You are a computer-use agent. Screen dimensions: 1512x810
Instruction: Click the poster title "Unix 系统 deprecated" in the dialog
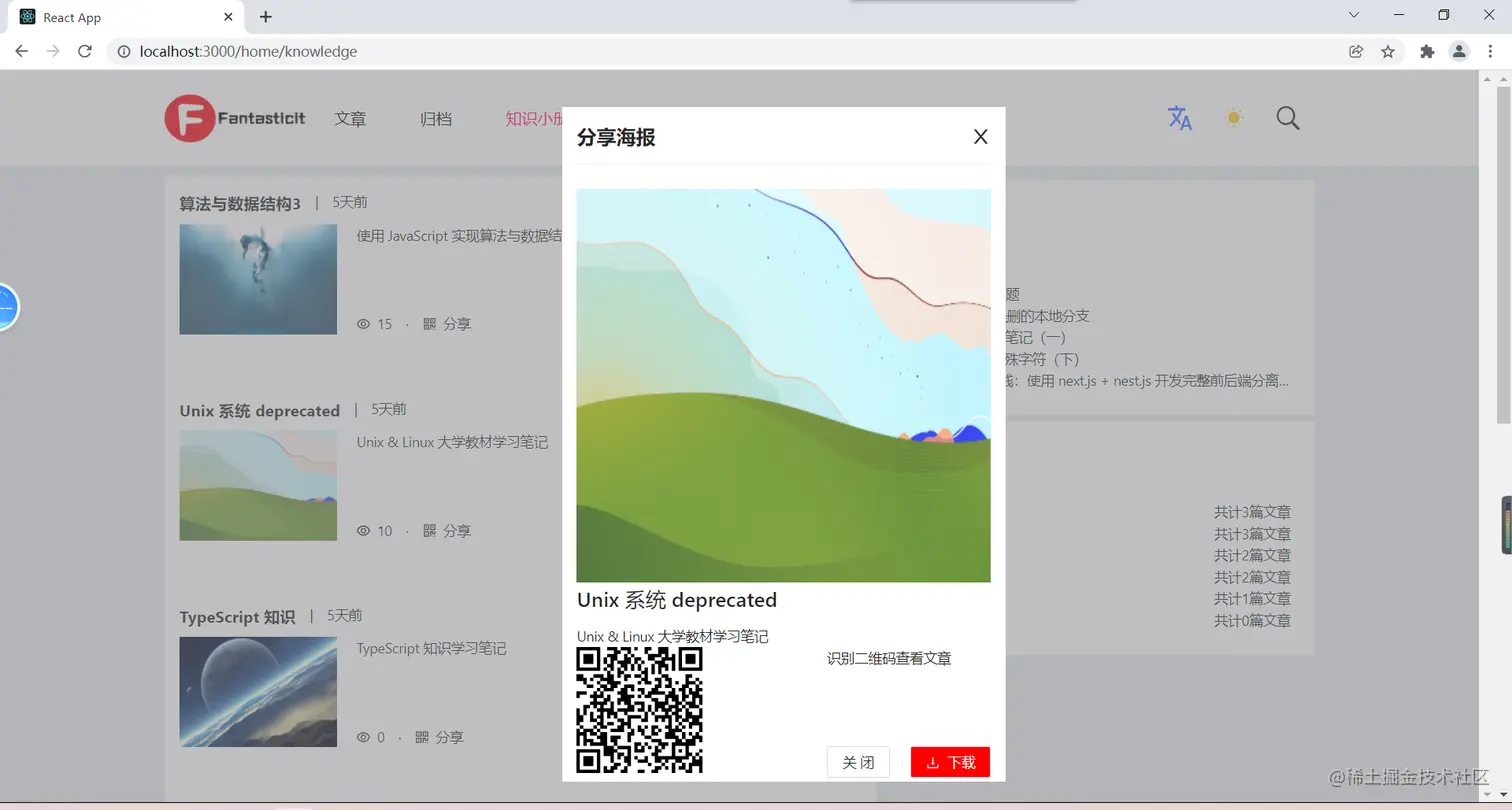(677, 600)
